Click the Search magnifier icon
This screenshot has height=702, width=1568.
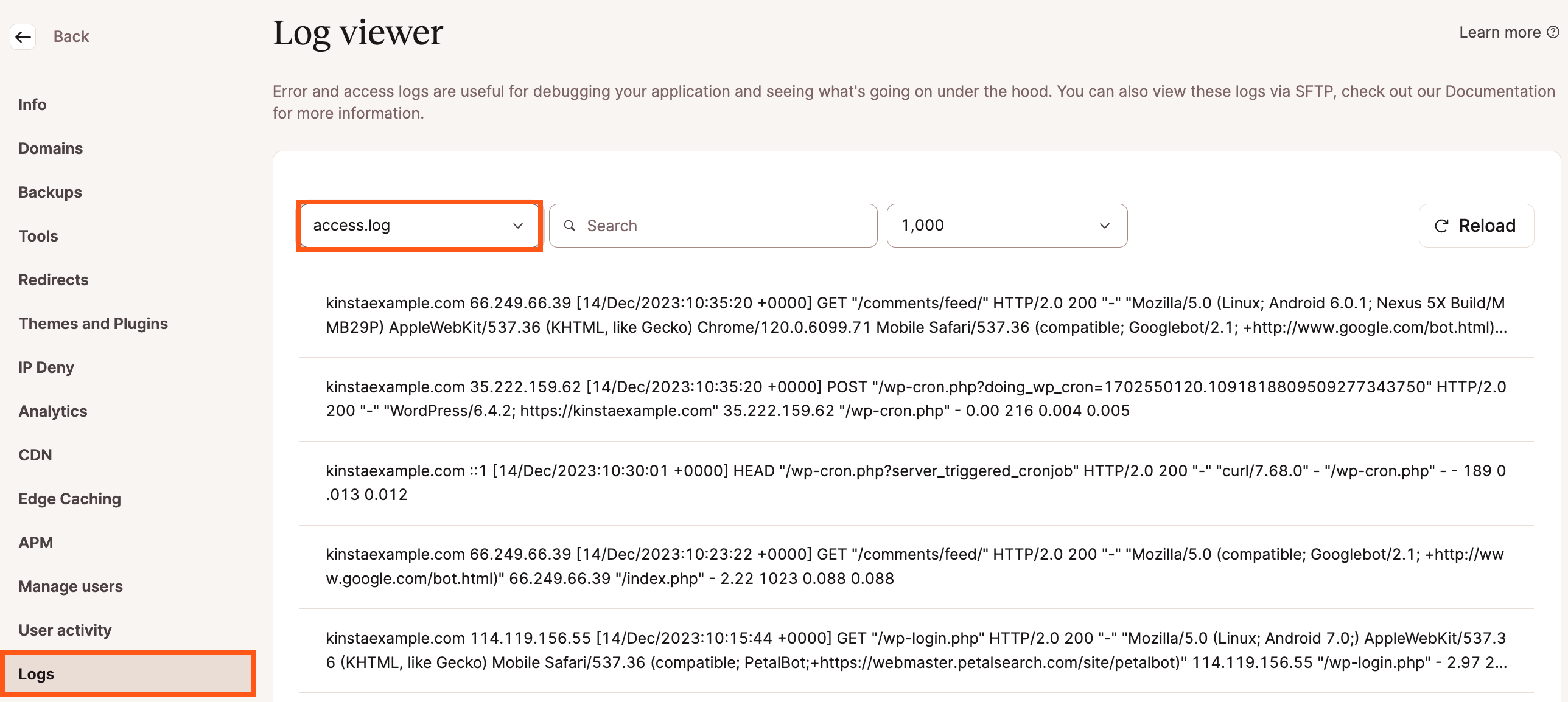(x=571, y=225)
